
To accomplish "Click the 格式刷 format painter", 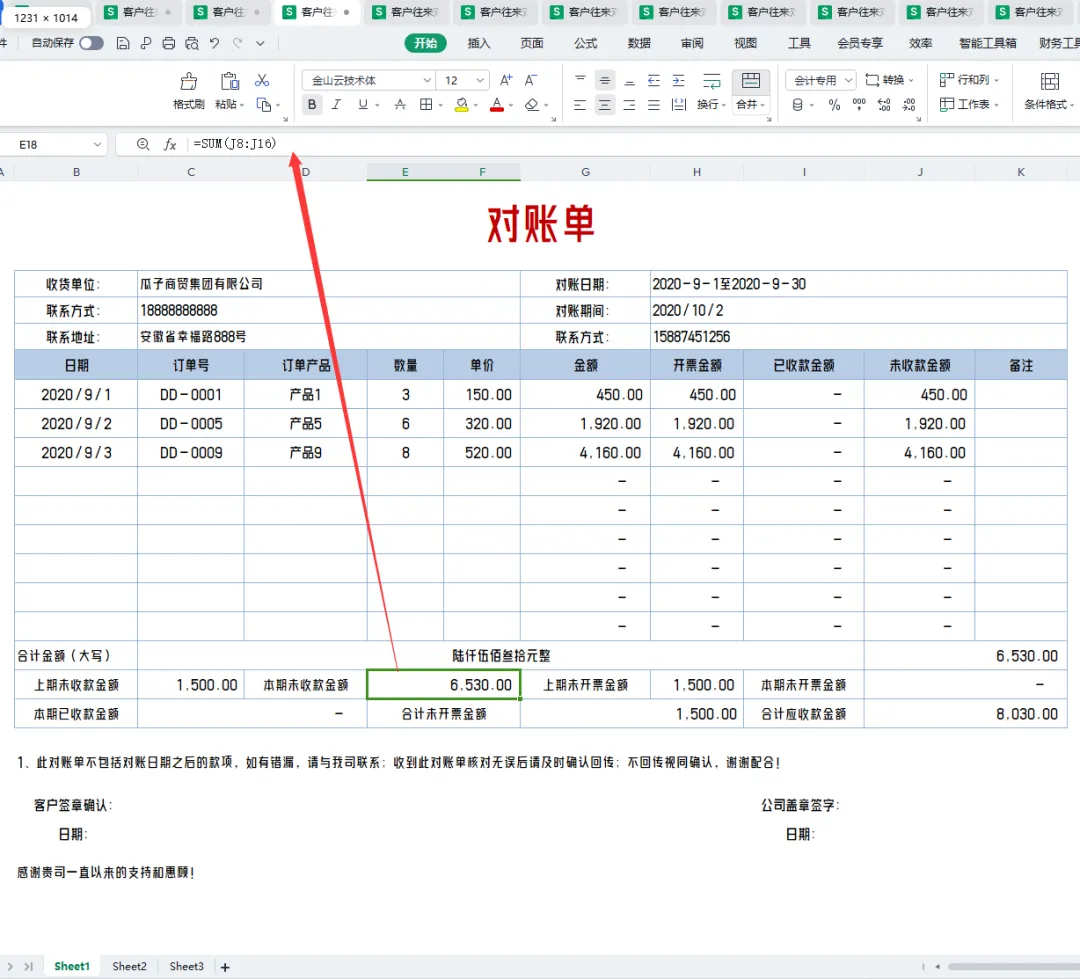I will 188,90.
